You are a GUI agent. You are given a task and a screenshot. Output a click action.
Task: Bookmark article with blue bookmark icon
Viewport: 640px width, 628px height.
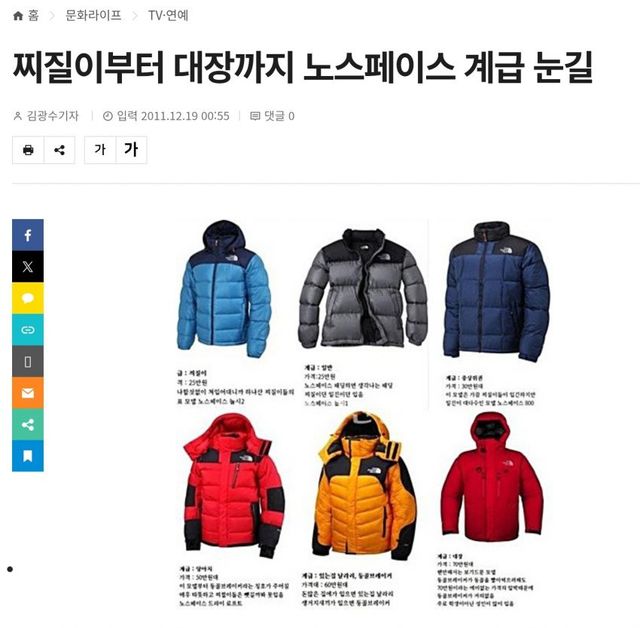(28, 456)
